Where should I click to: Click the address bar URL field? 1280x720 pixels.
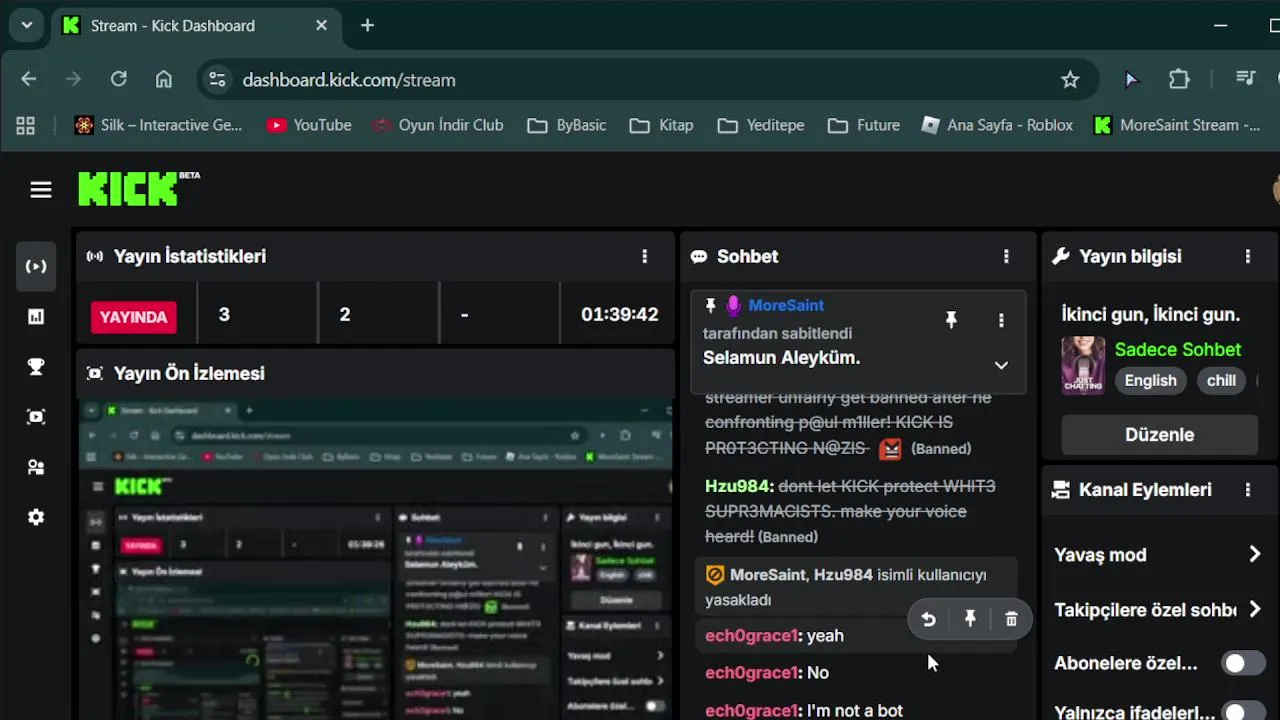coord(640,79)
